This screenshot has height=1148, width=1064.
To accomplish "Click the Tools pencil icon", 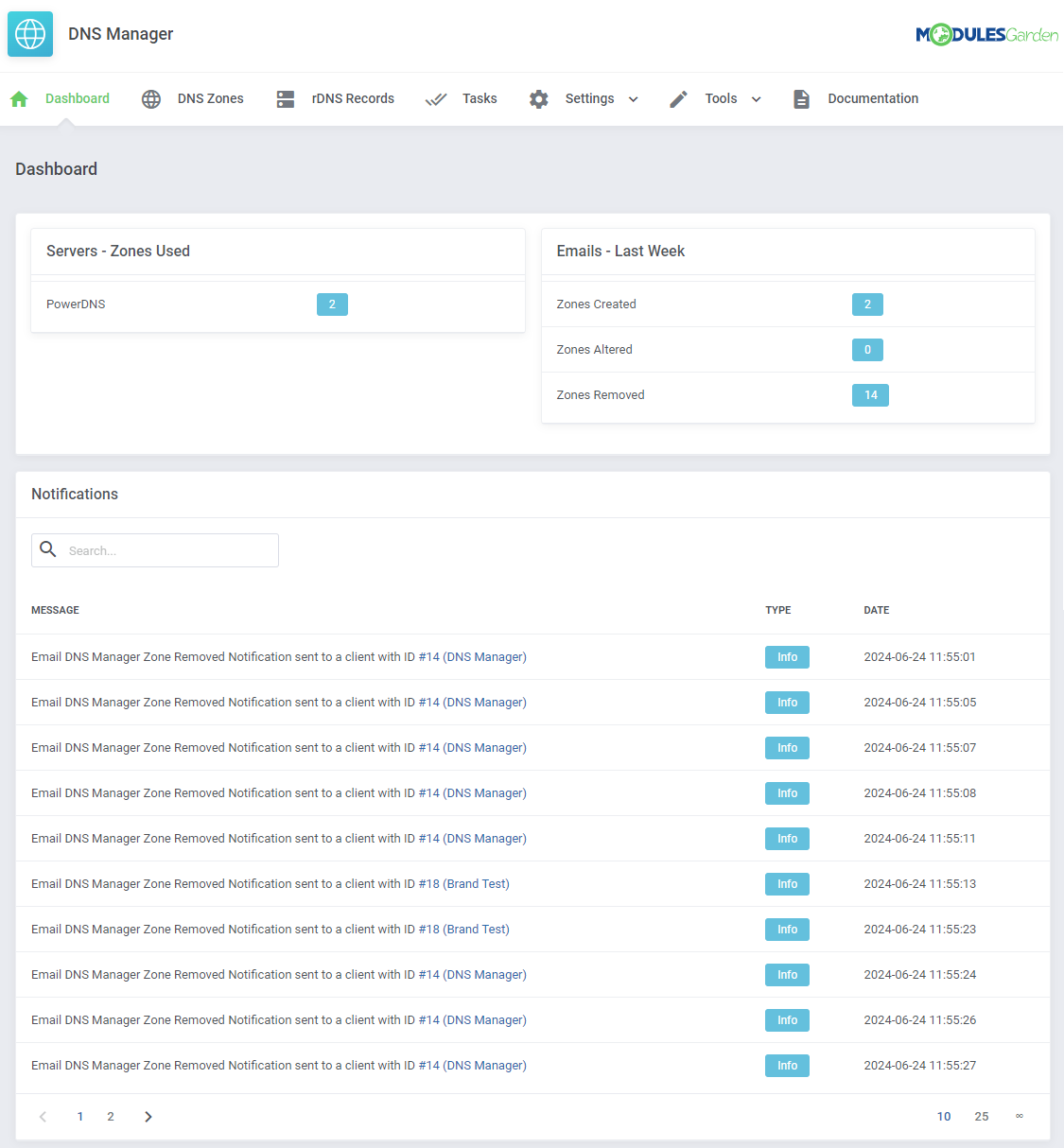I will 678,99.
